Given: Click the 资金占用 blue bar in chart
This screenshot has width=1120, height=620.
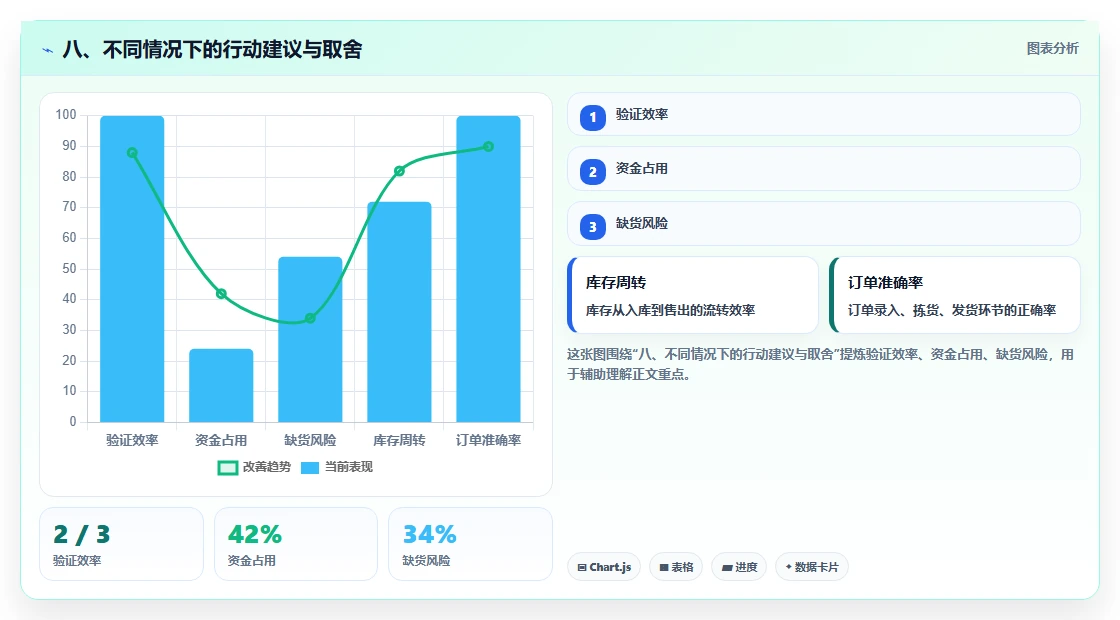Looking at the screenshot, I should click(x=221, y=385).
